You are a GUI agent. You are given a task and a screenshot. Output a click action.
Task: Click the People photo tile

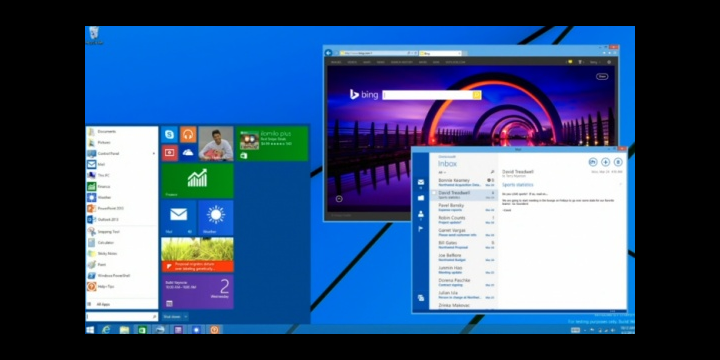[216, 144]
